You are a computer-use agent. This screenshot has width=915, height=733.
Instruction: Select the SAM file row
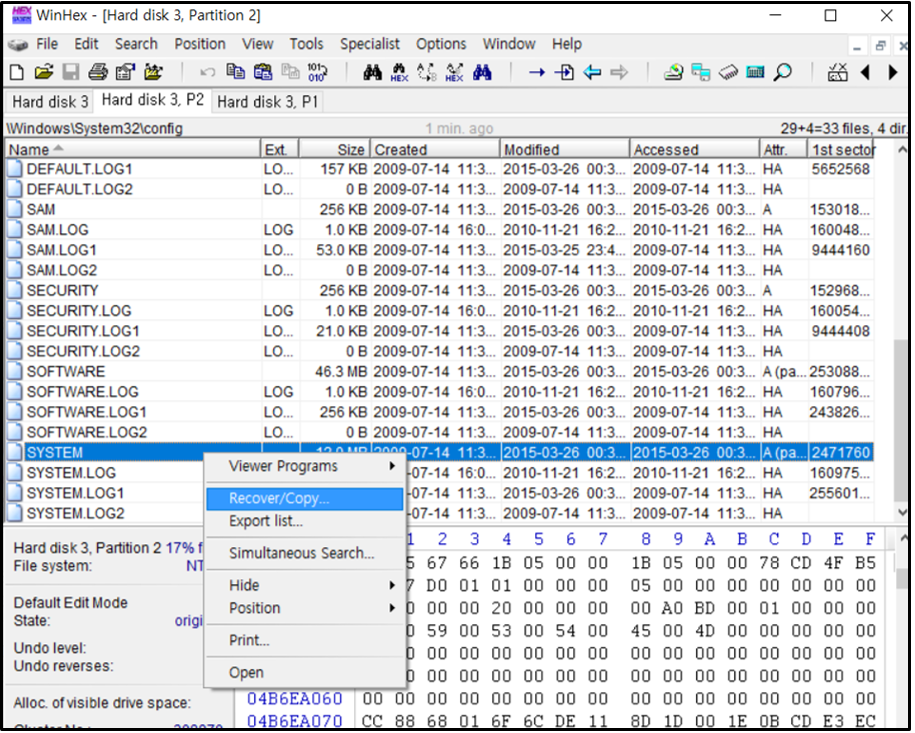(439, 210)
